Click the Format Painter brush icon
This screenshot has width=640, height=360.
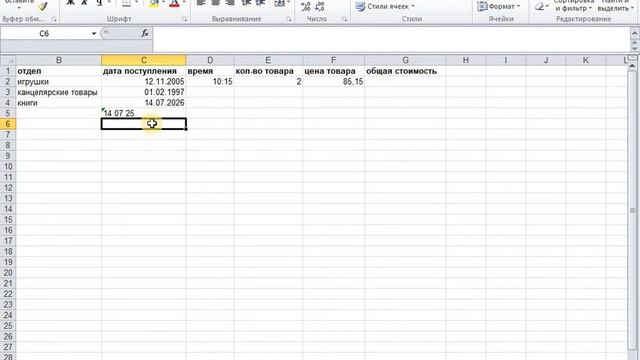(43, 6)
